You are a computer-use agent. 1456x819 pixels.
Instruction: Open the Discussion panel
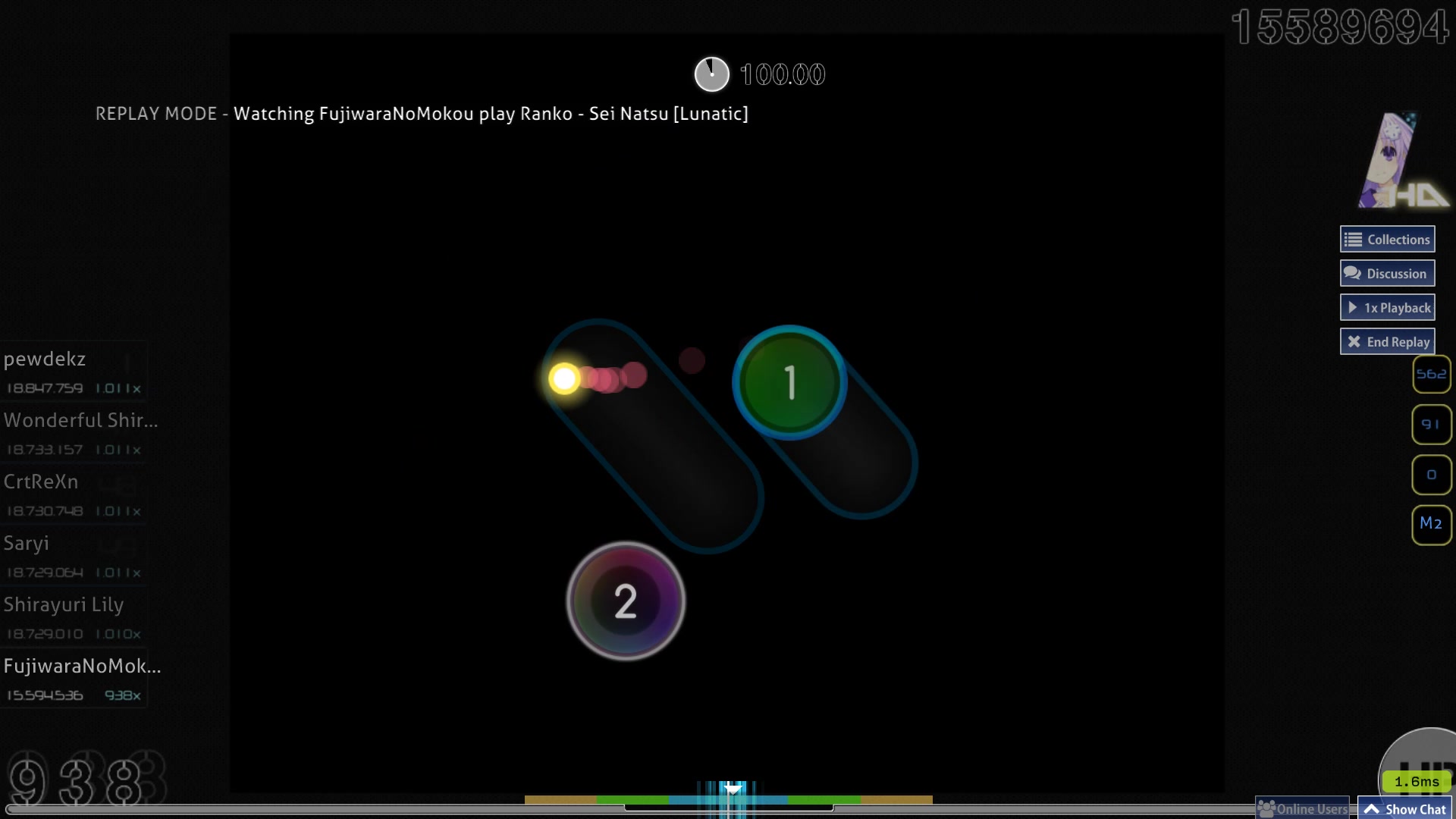click(x=1388, y=273)
